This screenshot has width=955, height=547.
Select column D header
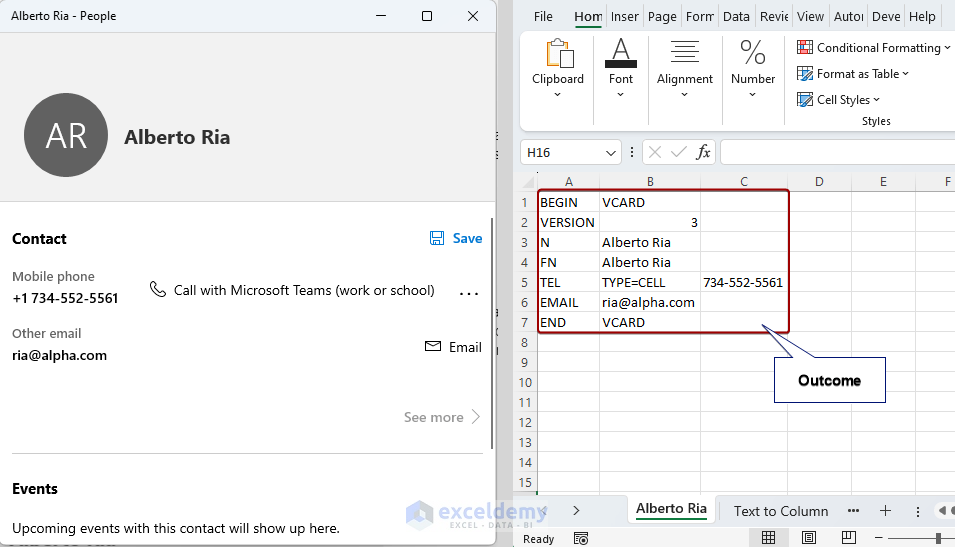pos(819,182)
